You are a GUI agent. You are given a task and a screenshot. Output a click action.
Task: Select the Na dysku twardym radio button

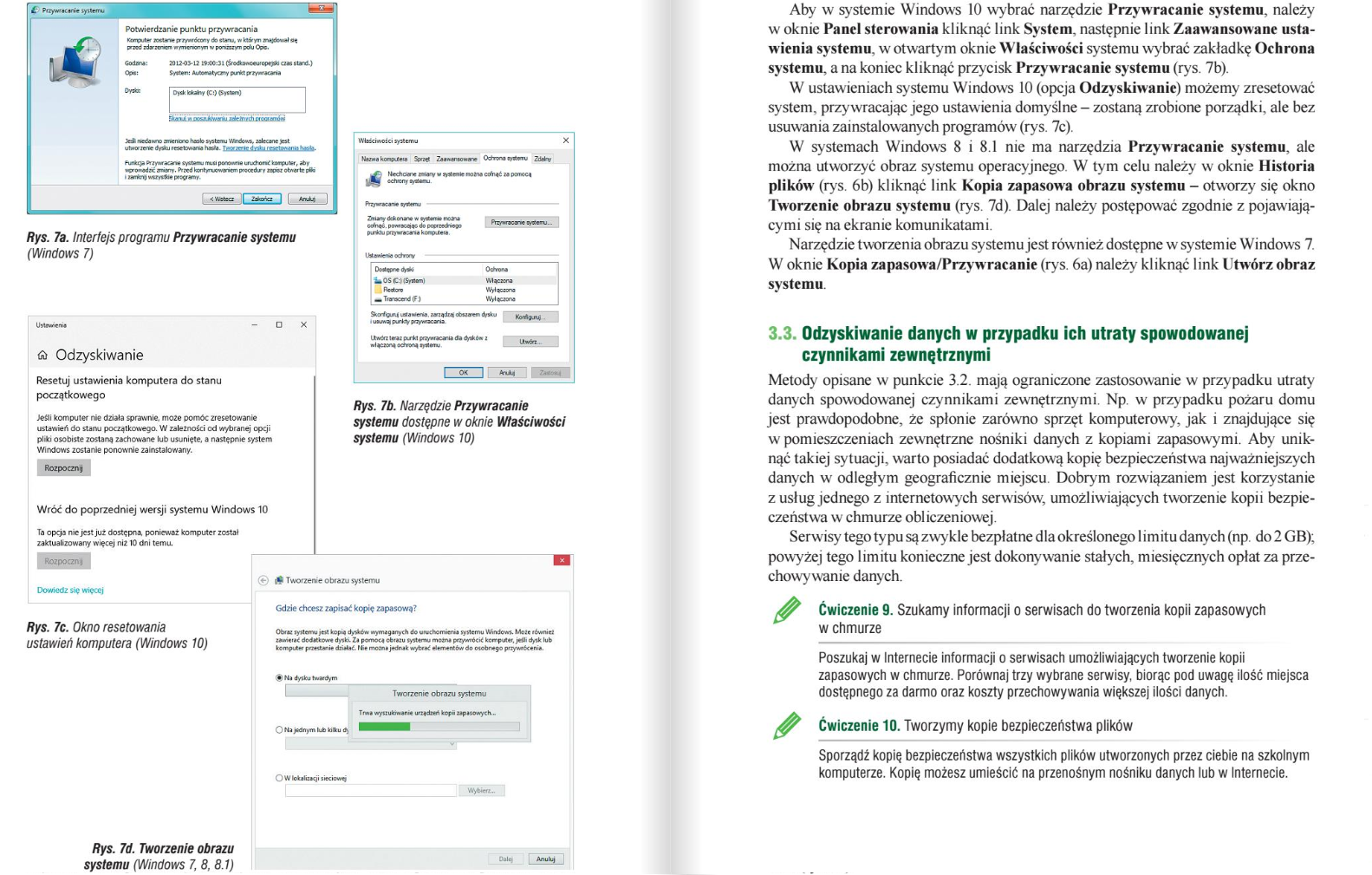[x=279, y=677]
